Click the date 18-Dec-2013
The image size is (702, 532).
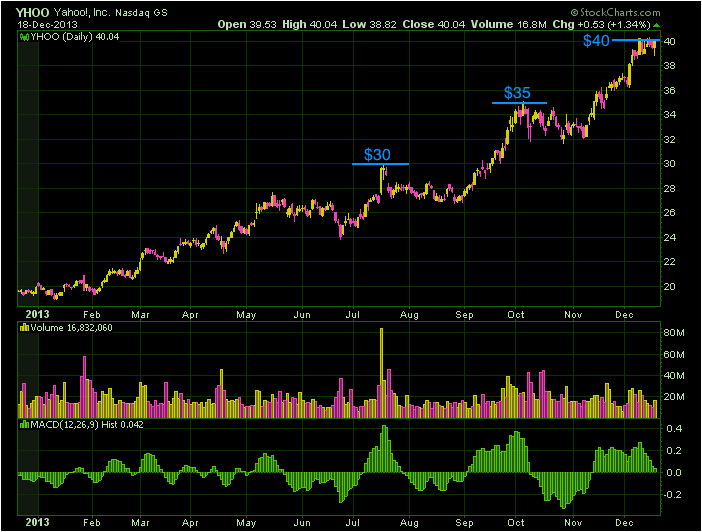47,25
